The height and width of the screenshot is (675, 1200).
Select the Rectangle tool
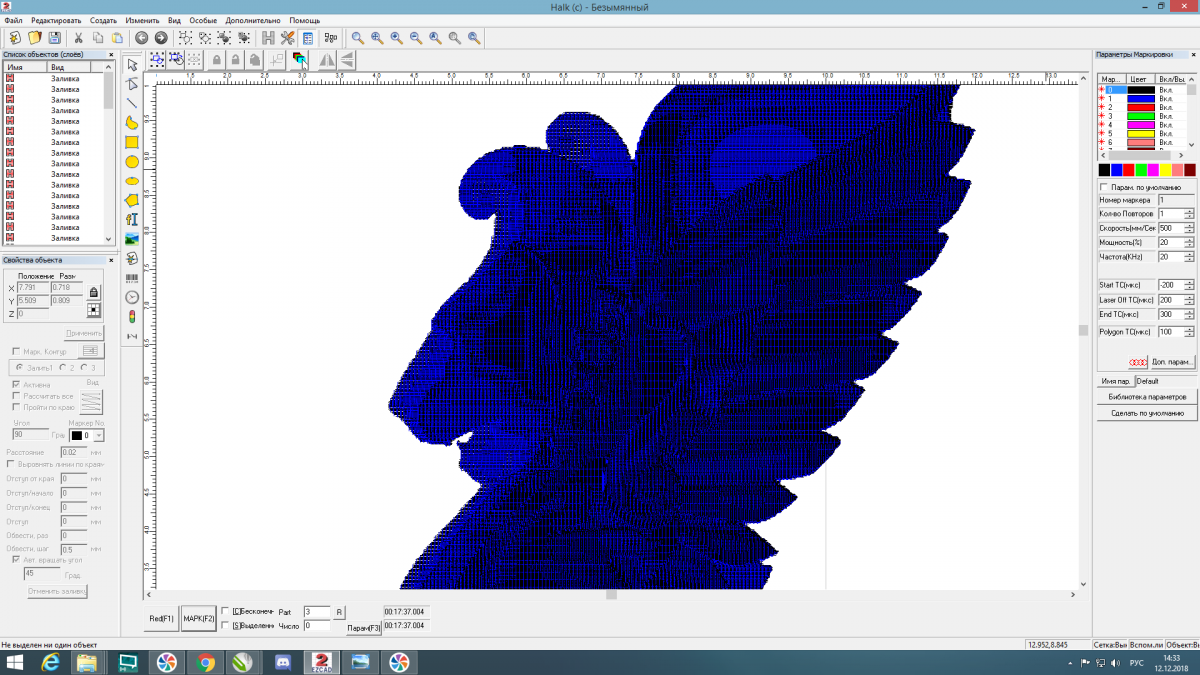tap(132, 142)
